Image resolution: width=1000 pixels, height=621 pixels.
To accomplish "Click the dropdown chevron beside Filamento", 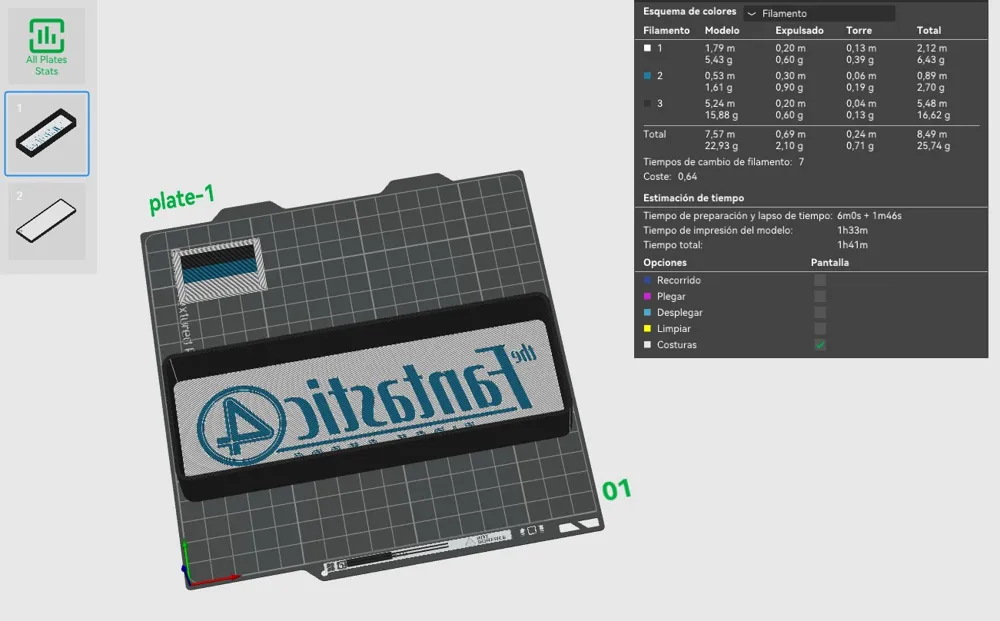I will click(752, 13).
